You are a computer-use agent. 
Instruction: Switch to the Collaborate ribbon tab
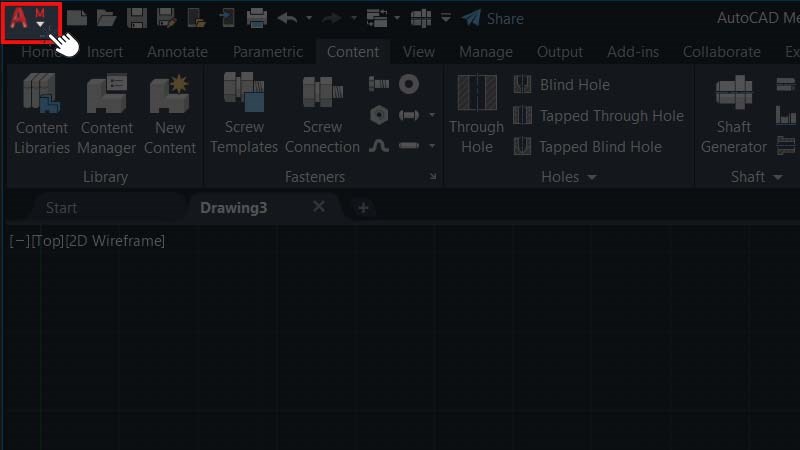[x=721, y=52]
